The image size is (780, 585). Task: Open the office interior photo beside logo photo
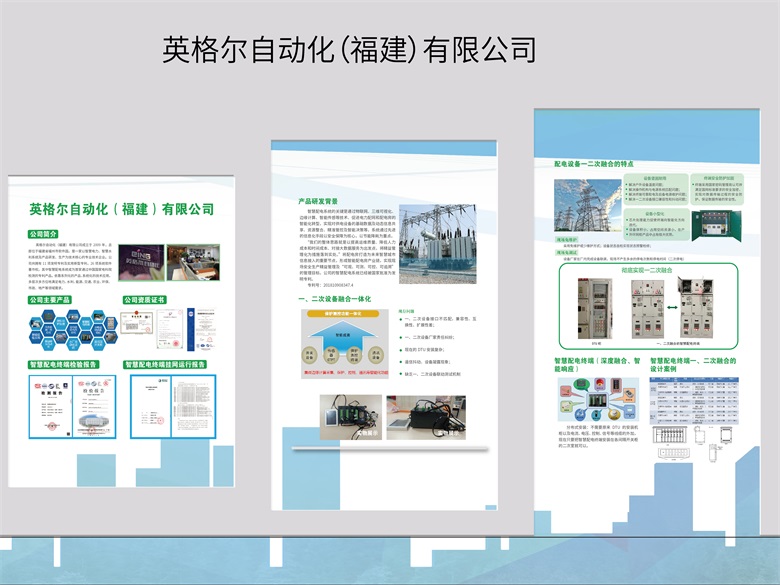193,263
